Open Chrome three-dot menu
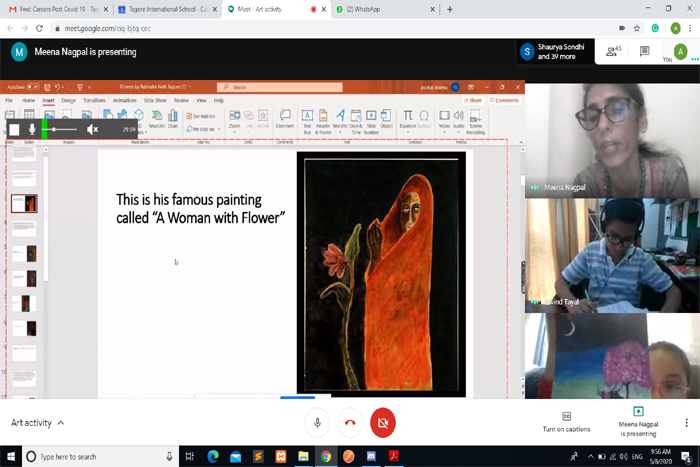 tap(690, 28)
